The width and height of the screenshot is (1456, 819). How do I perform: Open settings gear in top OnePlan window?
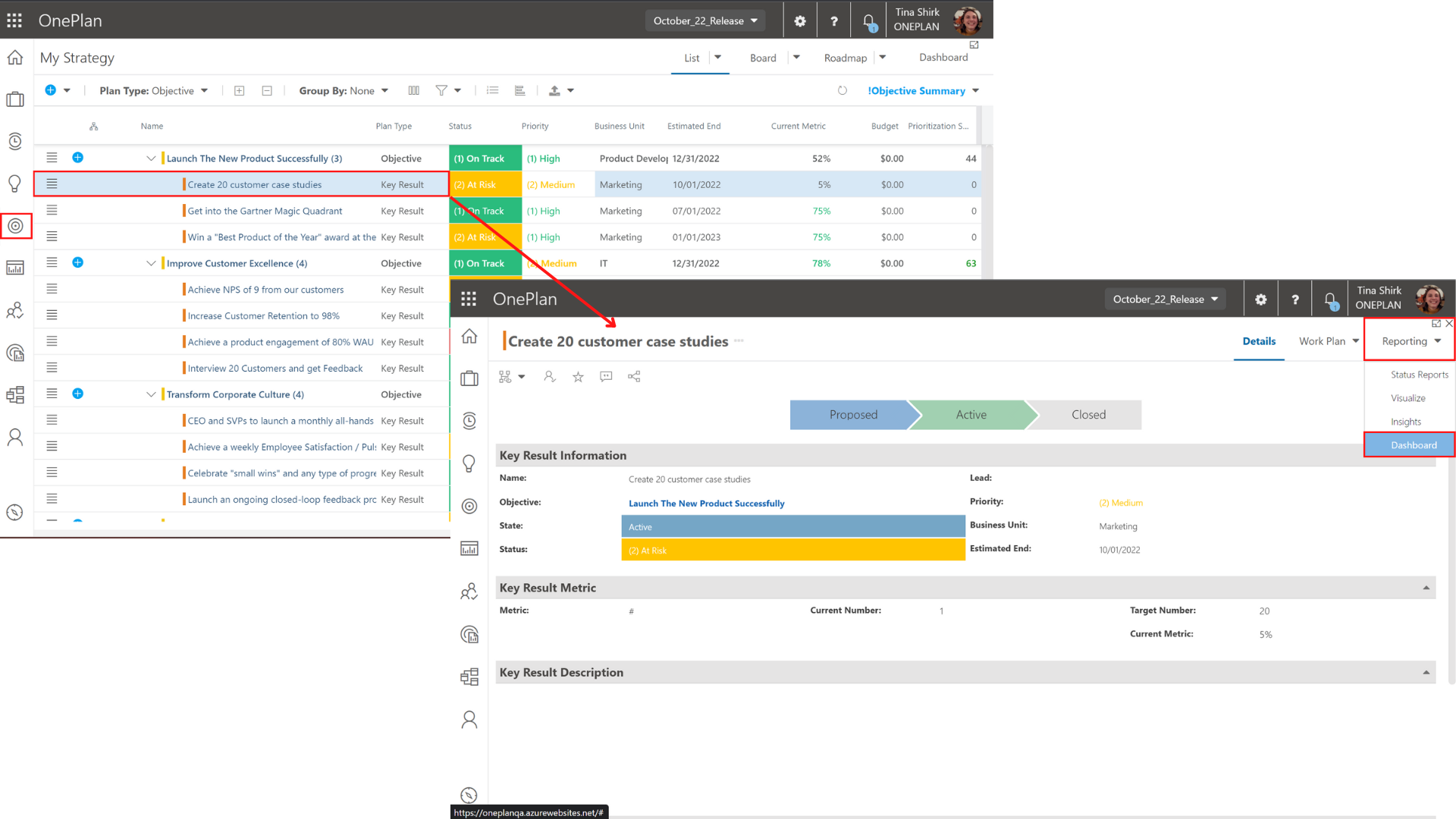coord(800,21)
